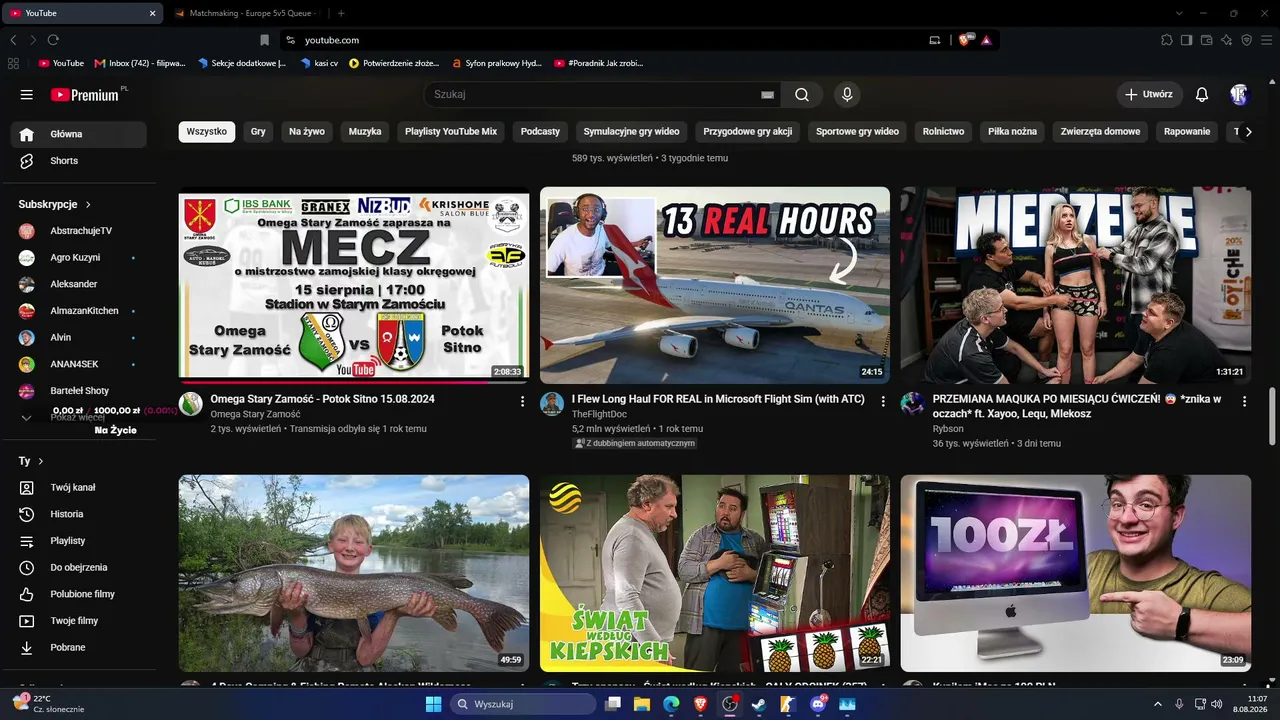Start voice search with the microphone
Image resolution: width=1280 pixels, height=720 pixels.
pyautogui.click(x=847, y=95)
